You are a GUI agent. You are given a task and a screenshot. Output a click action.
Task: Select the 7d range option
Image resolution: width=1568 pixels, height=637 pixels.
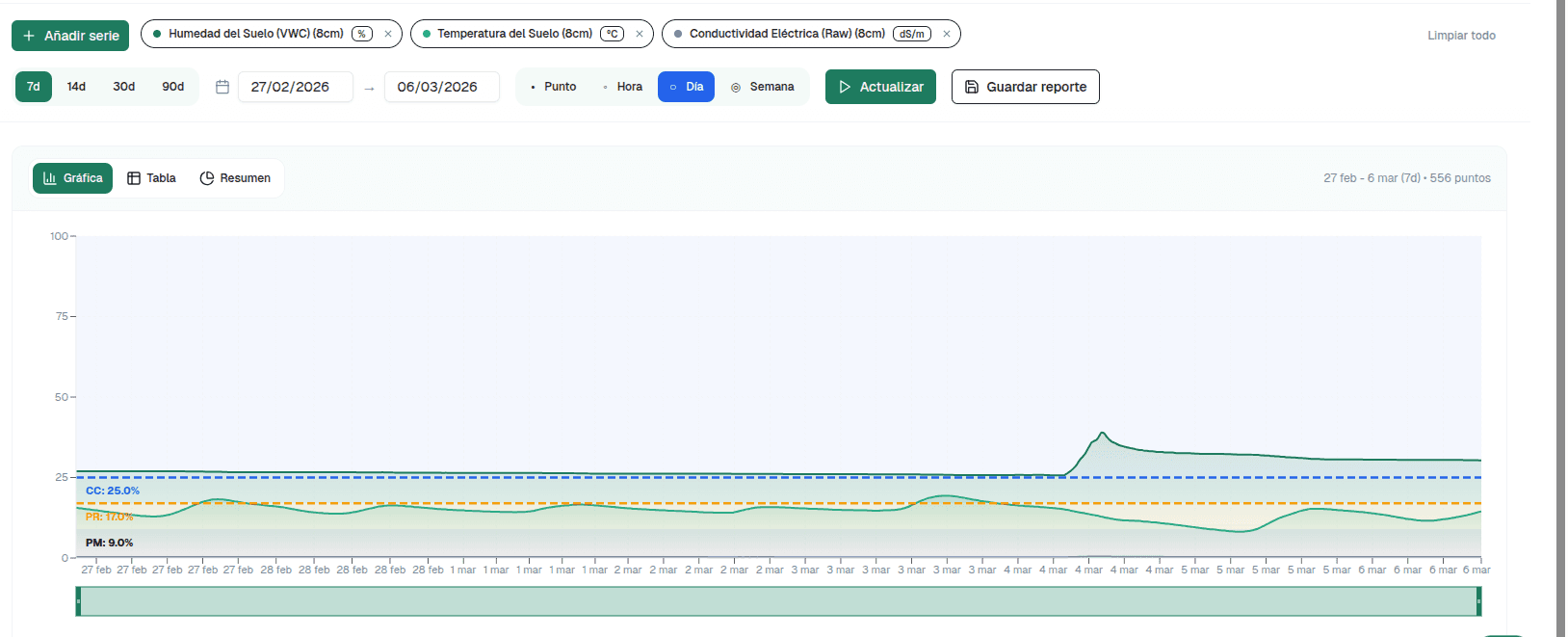pyautogui.click(x=34, y=87)
